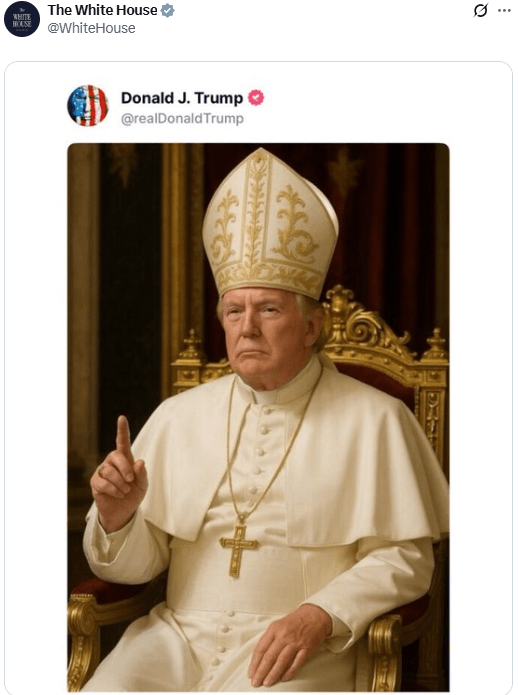Click the white mitre hat in the image

coord(270,224)
